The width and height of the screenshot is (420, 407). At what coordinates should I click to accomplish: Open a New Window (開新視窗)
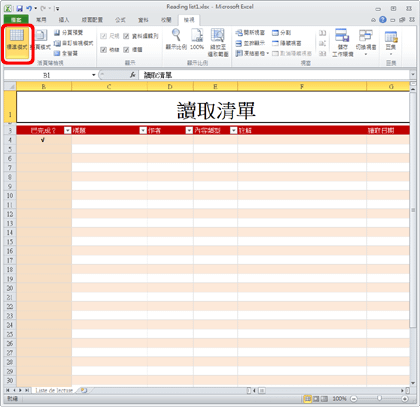(x=250, y=32)
